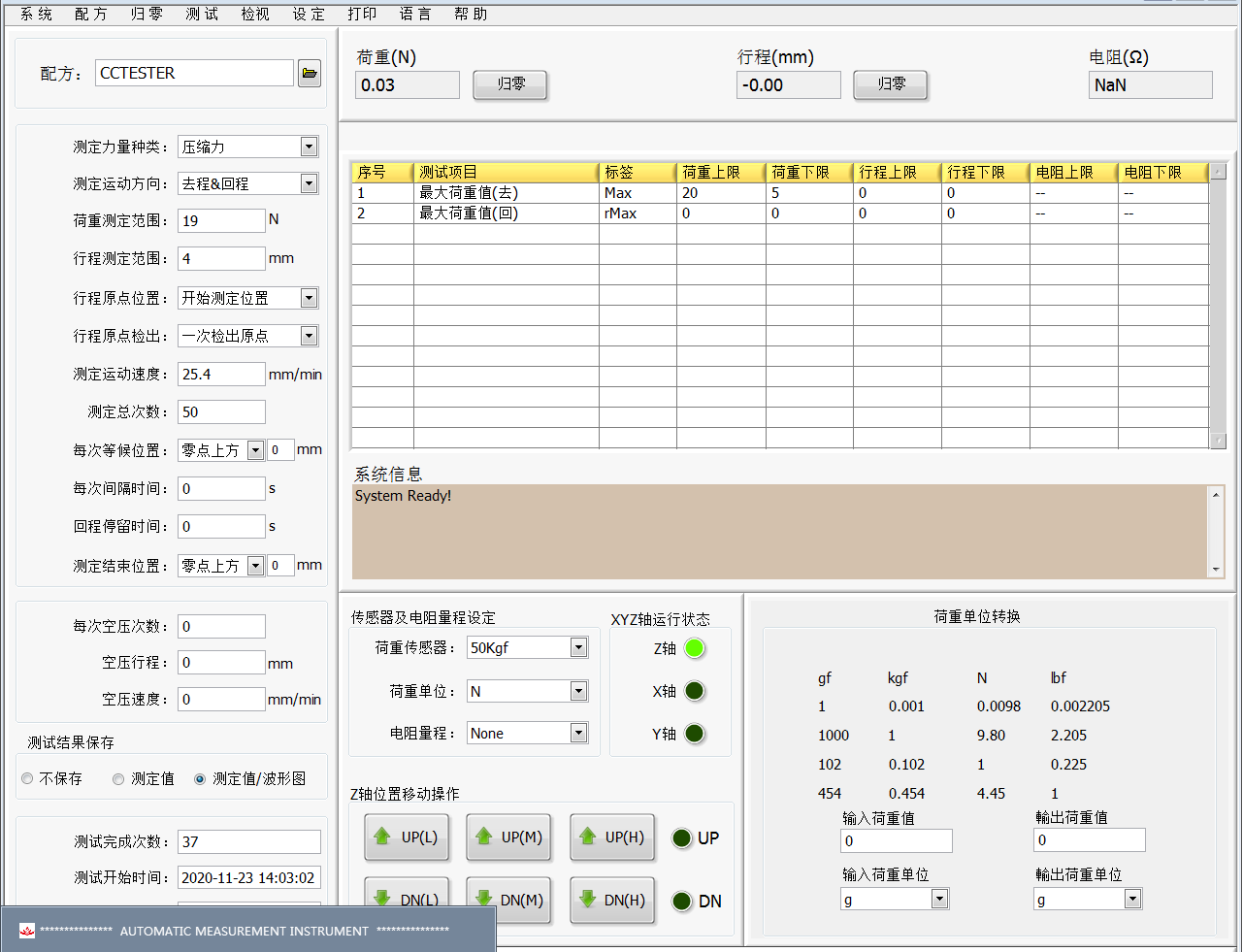Open the 荷重传感器 50Kgf dropdown
The height and width of the screenshot is (952, 1243).
(x=578, y=647)
